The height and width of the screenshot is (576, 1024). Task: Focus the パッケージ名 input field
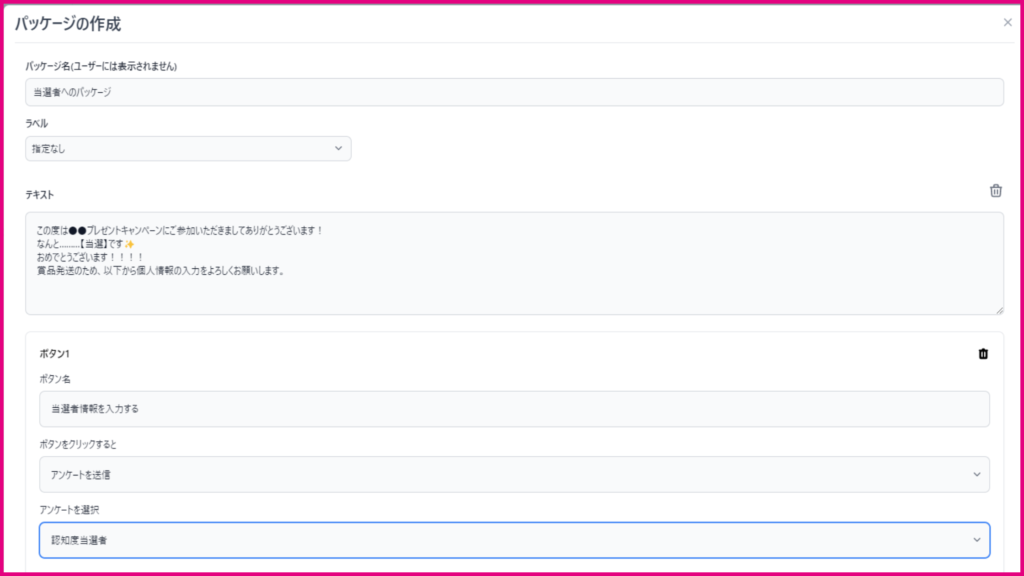515,92
